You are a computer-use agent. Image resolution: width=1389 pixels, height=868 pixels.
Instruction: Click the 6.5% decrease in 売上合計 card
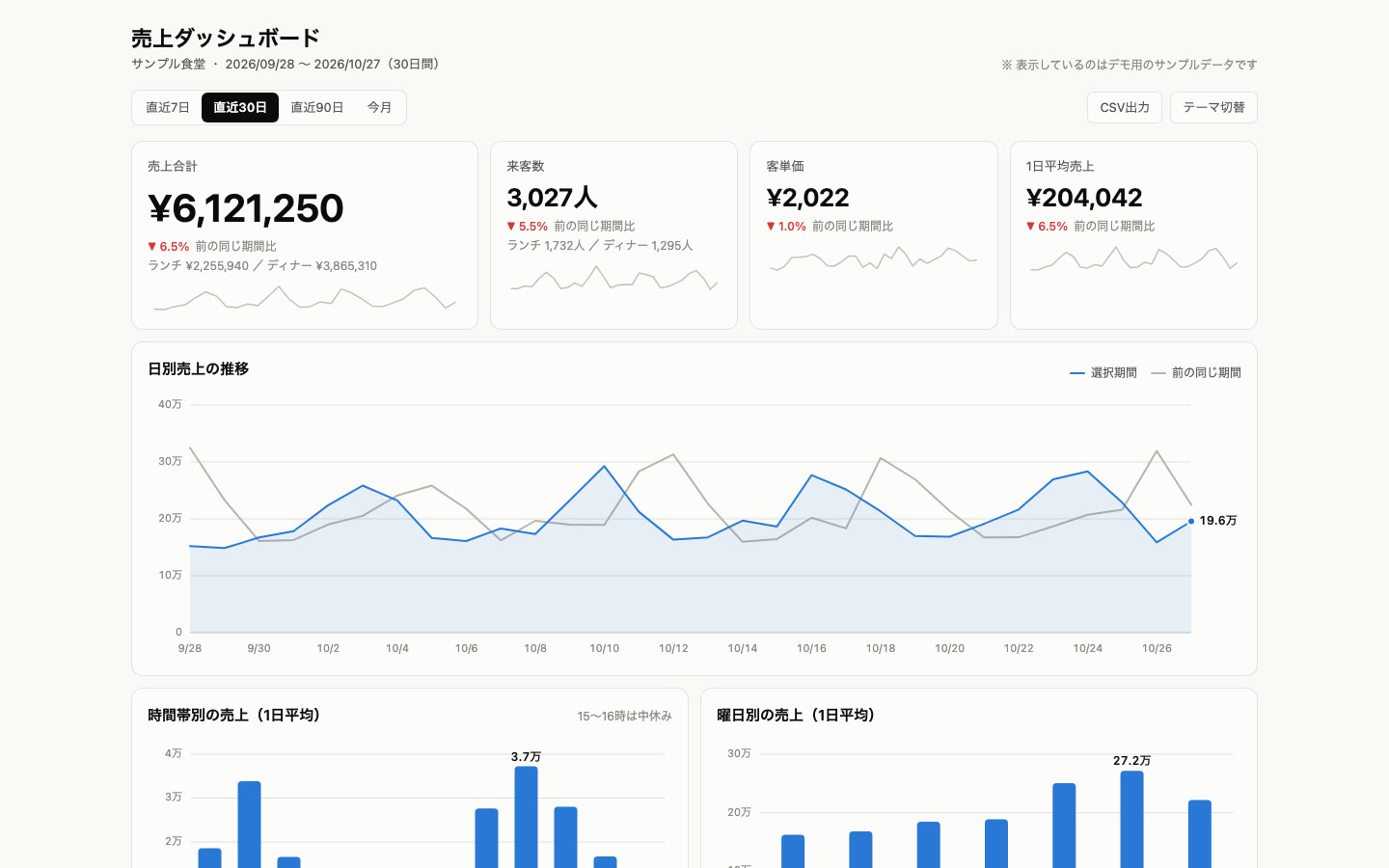tap(169, 246)
